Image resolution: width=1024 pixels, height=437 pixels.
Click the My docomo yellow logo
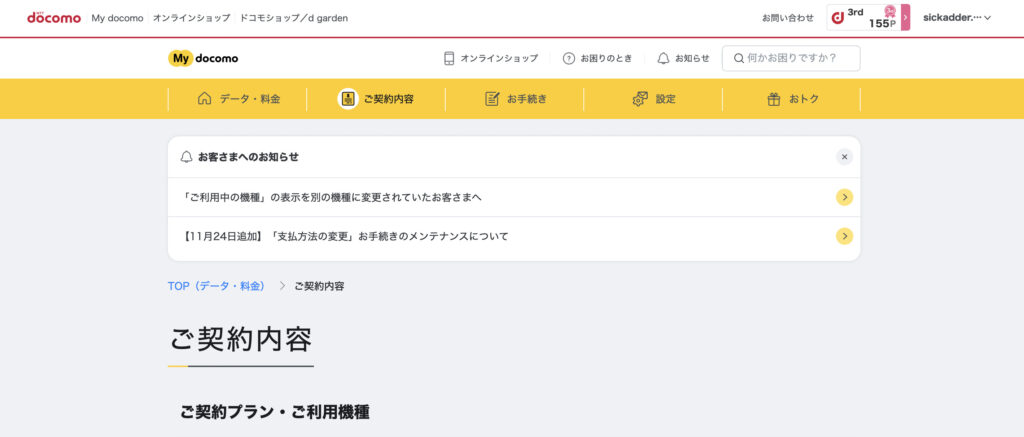[203, 58]
